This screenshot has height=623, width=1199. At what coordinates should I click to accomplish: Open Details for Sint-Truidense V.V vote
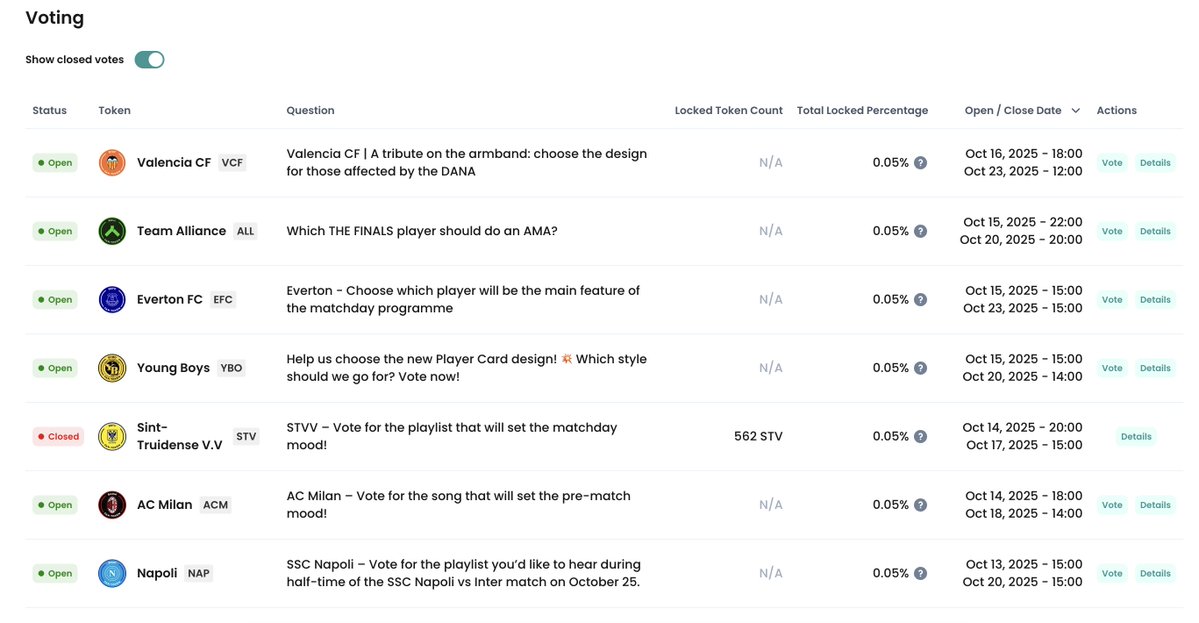[x=1136, y=437]
